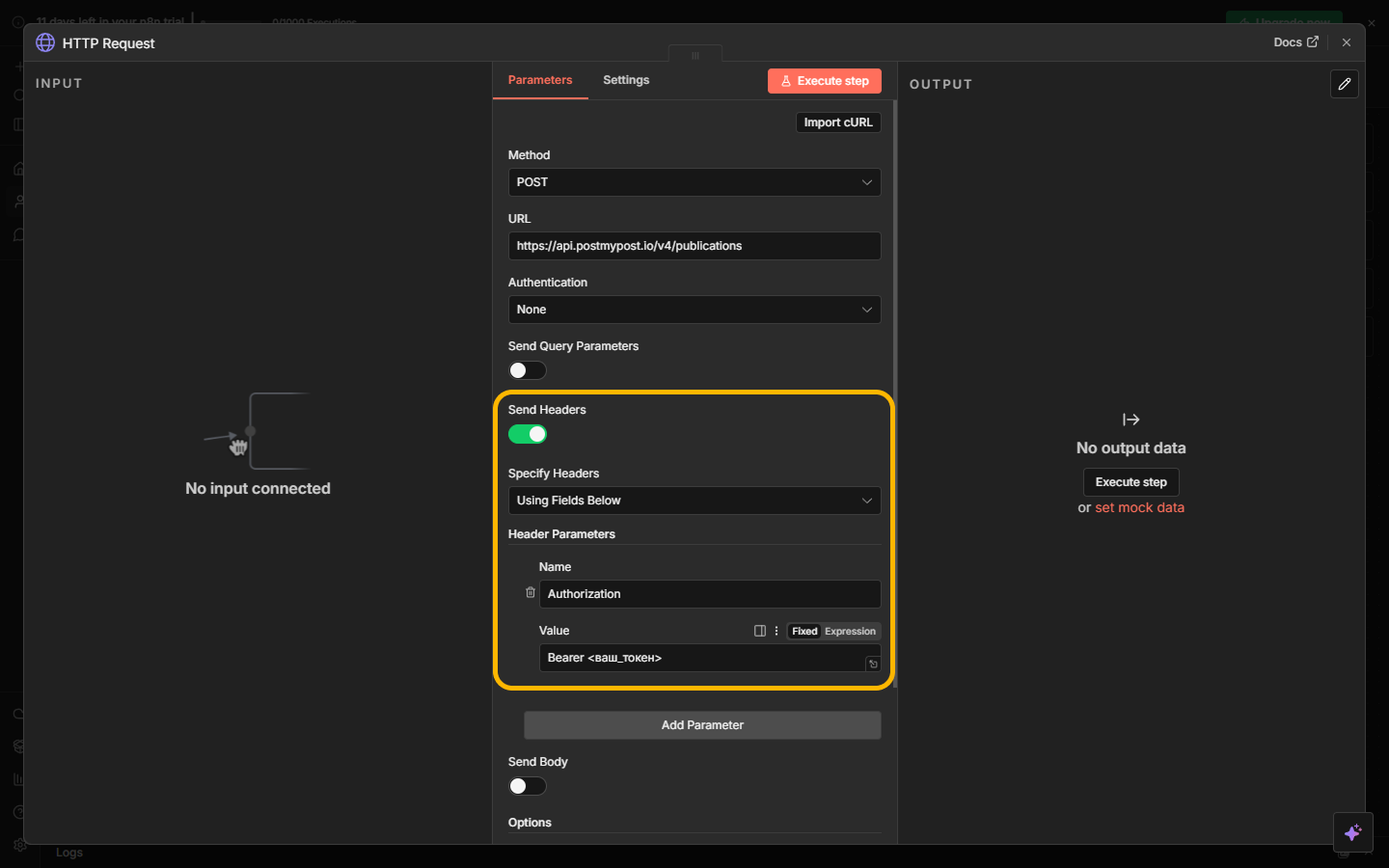Open the Specify Headers dropdown
Viewport: 1389px width, 868px height.
694,501
